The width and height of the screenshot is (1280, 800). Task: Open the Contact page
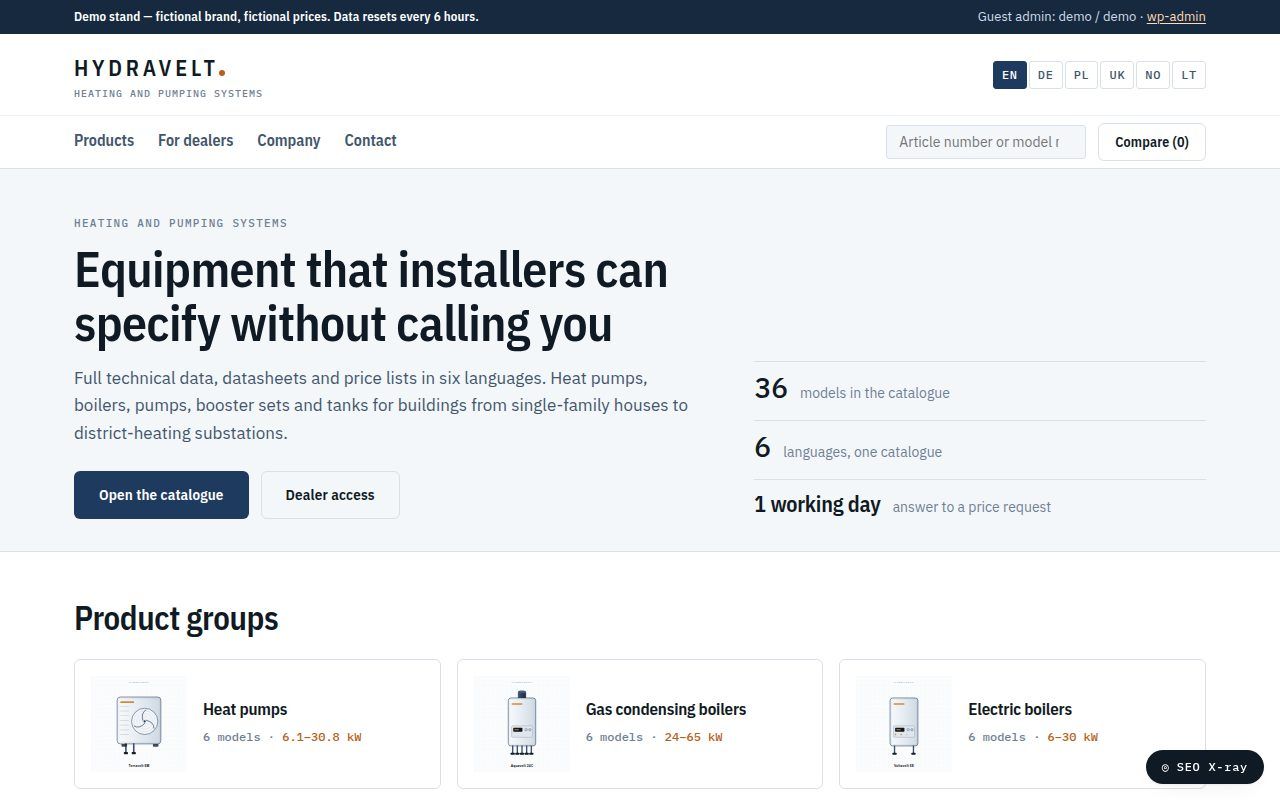click(x=371, y=141)
